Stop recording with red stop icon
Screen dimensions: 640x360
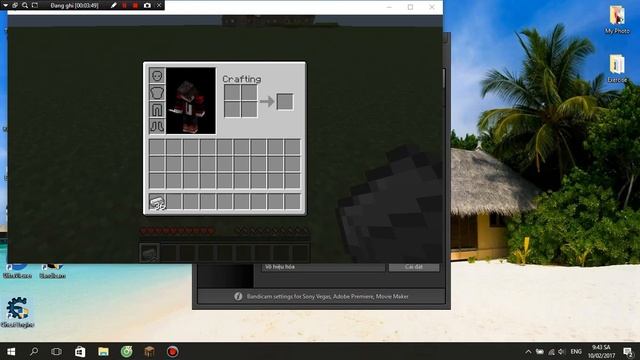point(135,5)
